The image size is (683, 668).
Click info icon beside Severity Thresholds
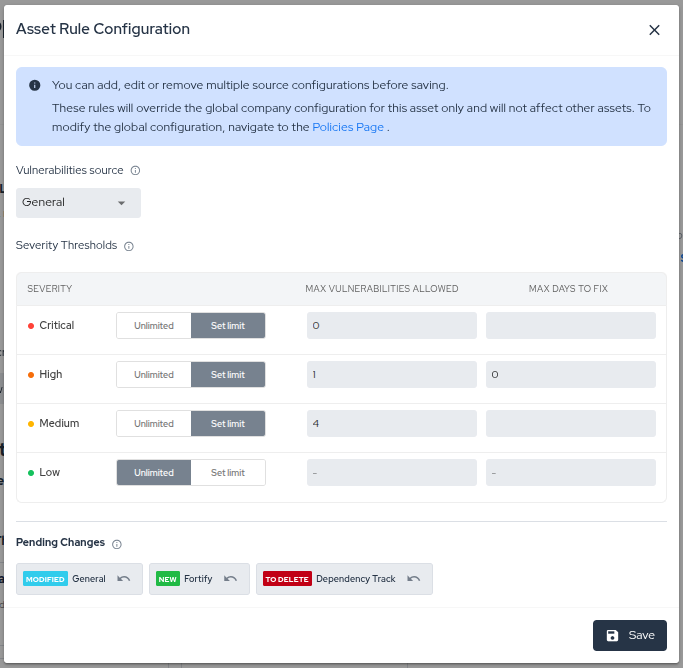pyautogui.click(x=129, y=246)
